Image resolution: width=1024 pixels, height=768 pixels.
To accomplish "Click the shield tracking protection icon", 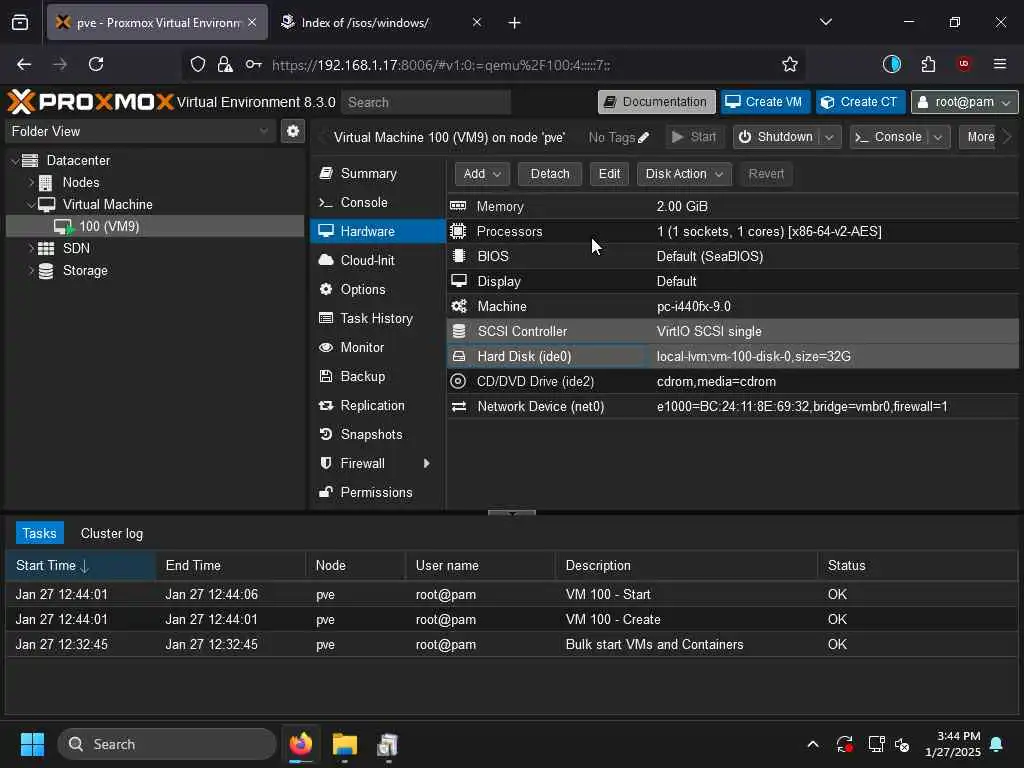I will coord(198,64).
